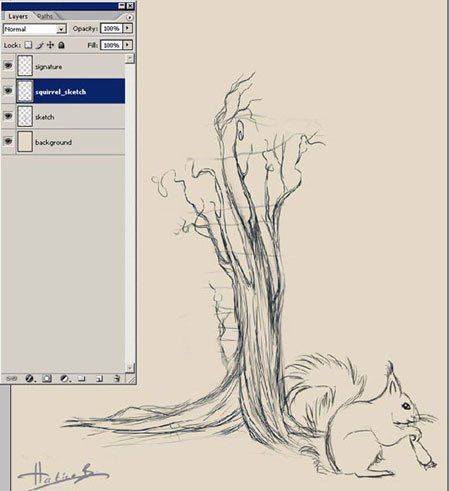Create new group folder icon
The image size is (450, 491).
point(82,378)
